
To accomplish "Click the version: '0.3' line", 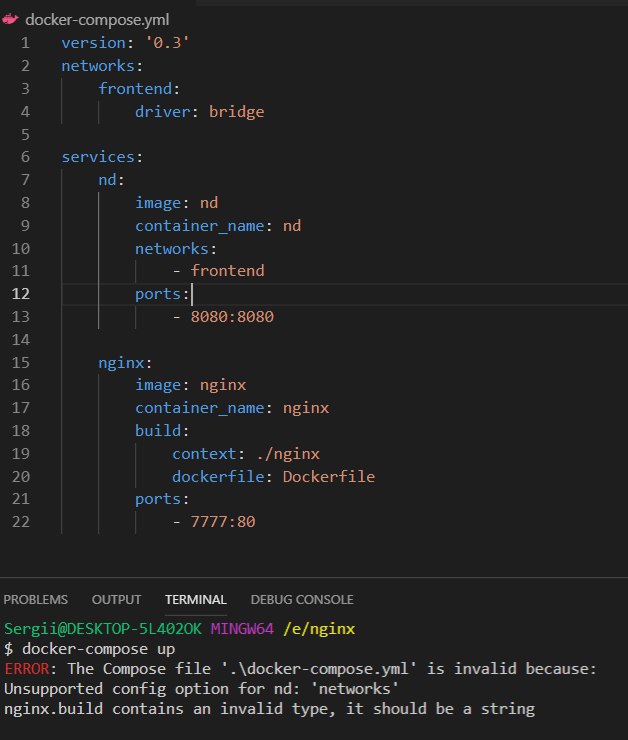I will (x=126, y=43).
